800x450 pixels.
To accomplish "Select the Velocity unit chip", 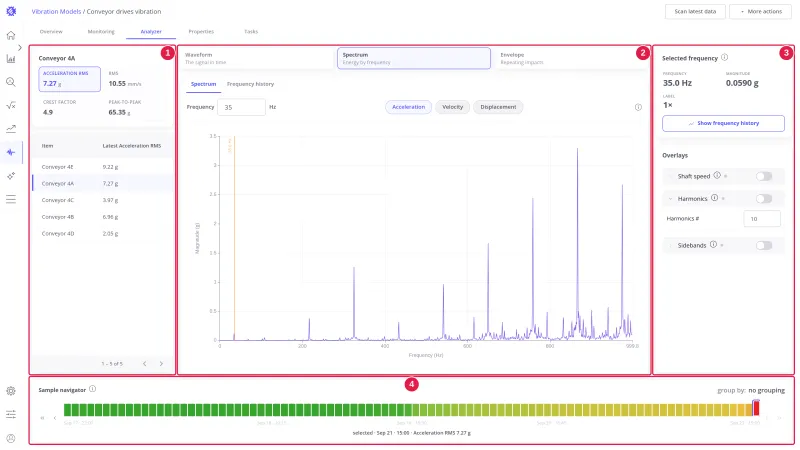I will point(453,107).
